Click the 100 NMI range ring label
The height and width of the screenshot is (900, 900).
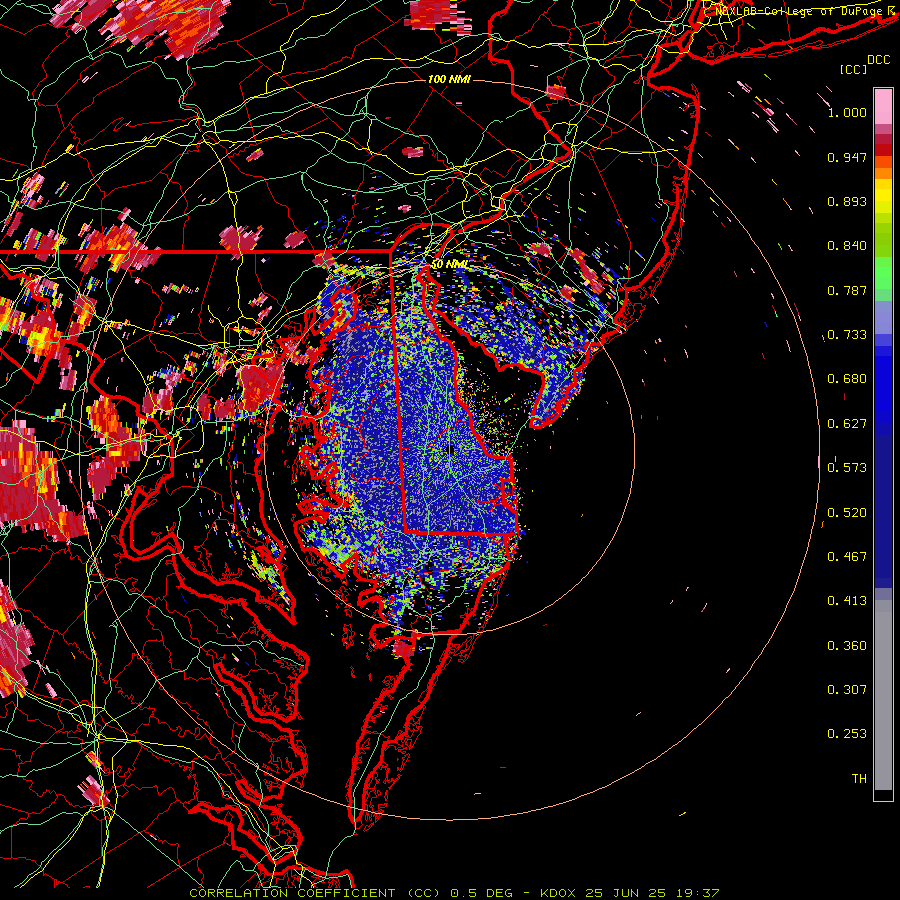[449, 79]
